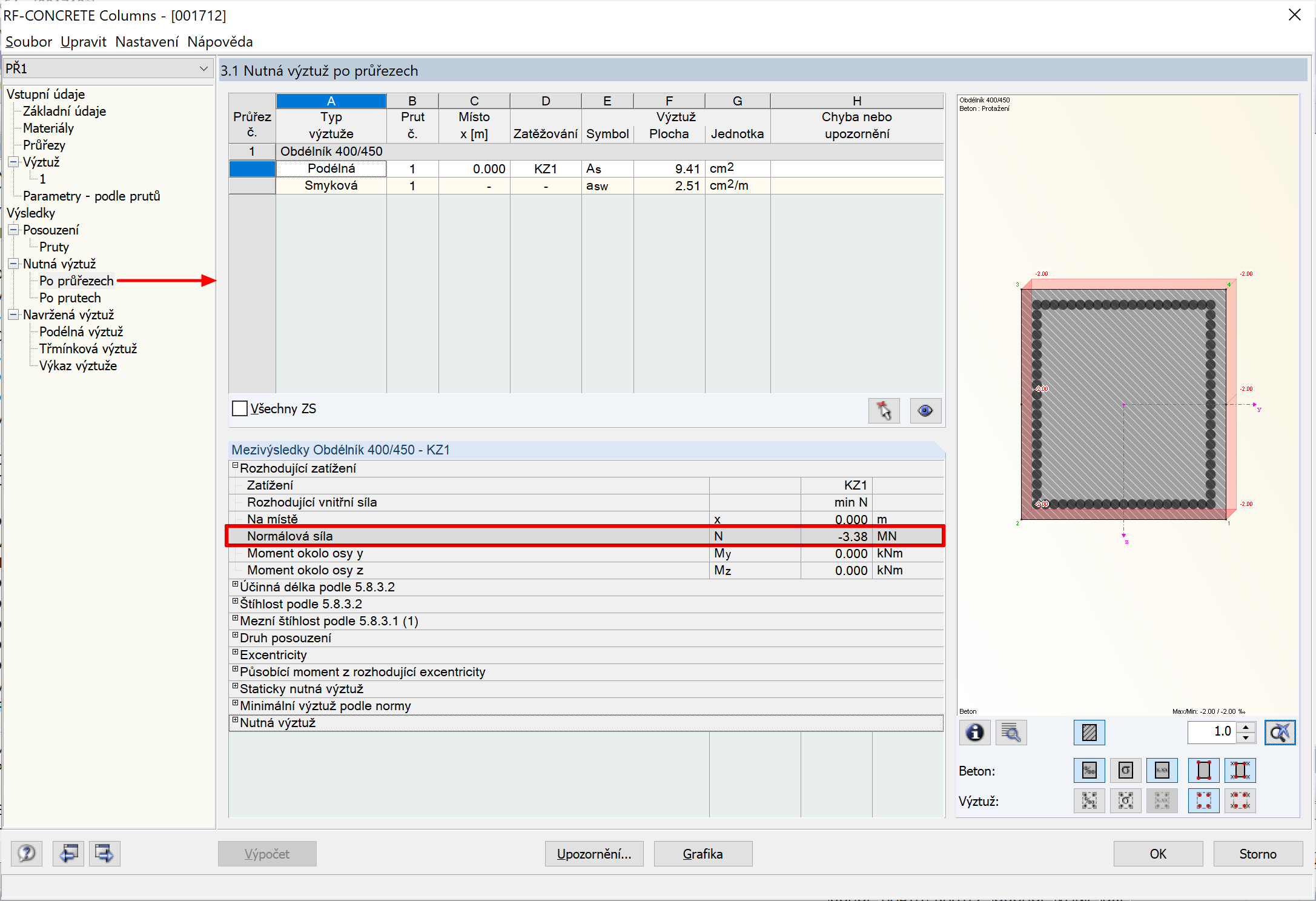Open the PŘ1 case dropdown
1316x901 pixels.
coord(203,68)
